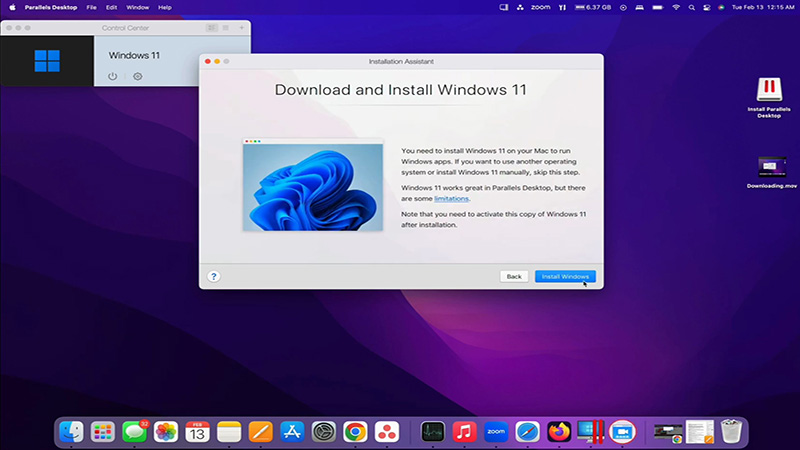Click the date and time in menu bar
The image size is (800, 450).
[763, 7]
